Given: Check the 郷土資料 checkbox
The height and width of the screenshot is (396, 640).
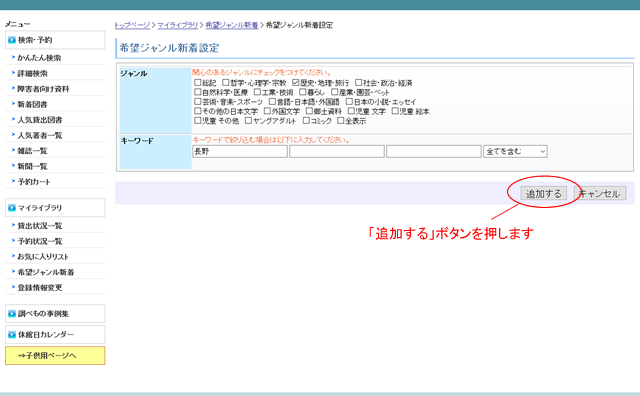Looking at the screenshot, I should tap(309, 111).
